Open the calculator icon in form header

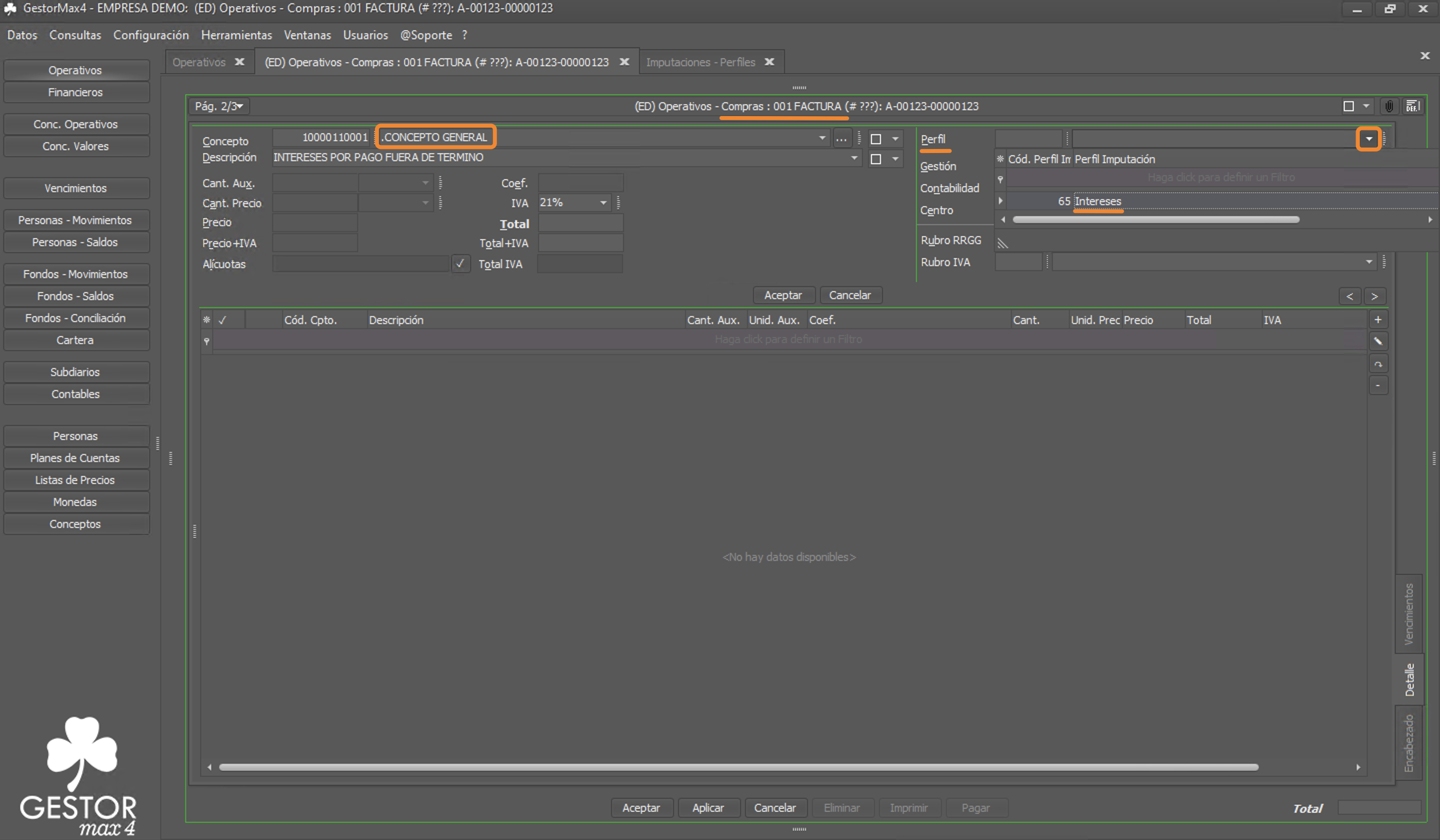1412,106
